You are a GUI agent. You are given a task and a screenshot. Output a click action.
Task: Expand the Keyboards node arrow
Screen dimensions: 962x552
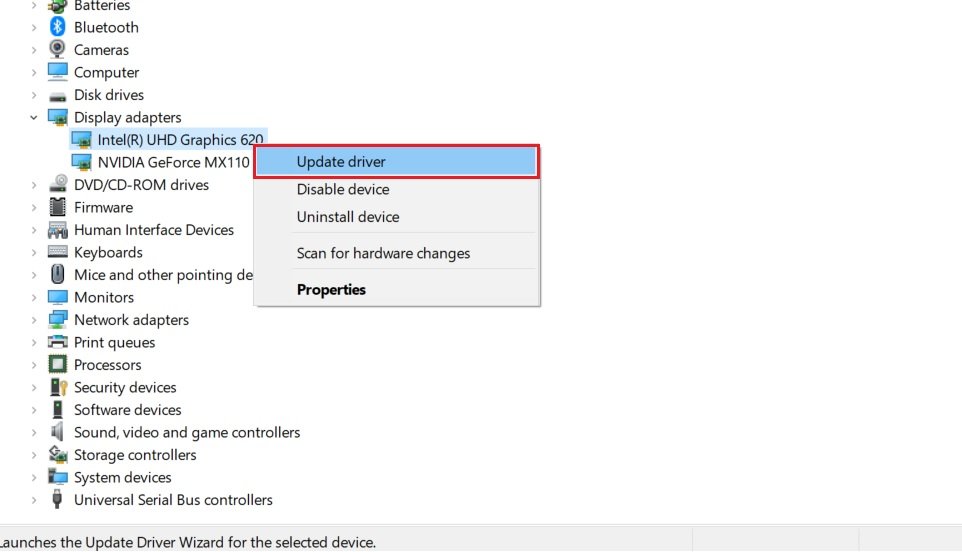tap(34, 253)
